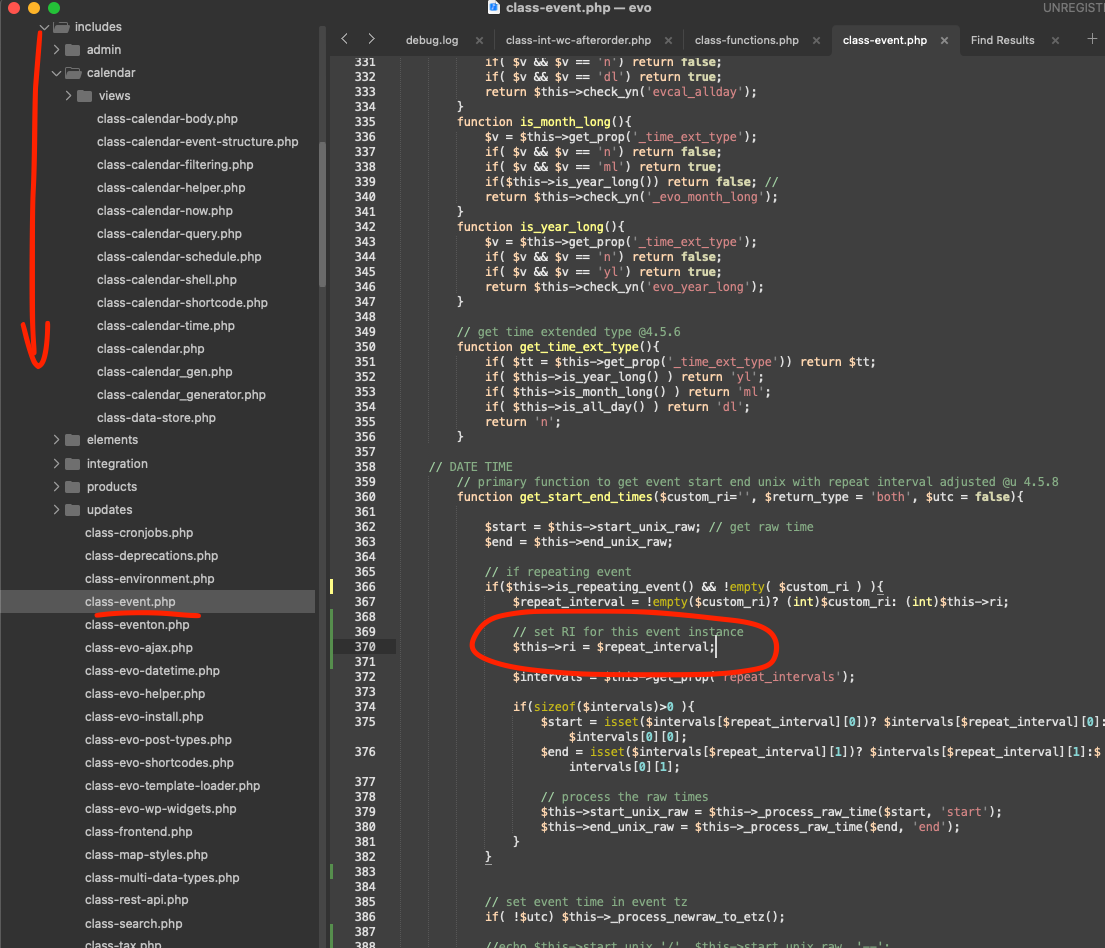Open class-environment.php file

149,579
